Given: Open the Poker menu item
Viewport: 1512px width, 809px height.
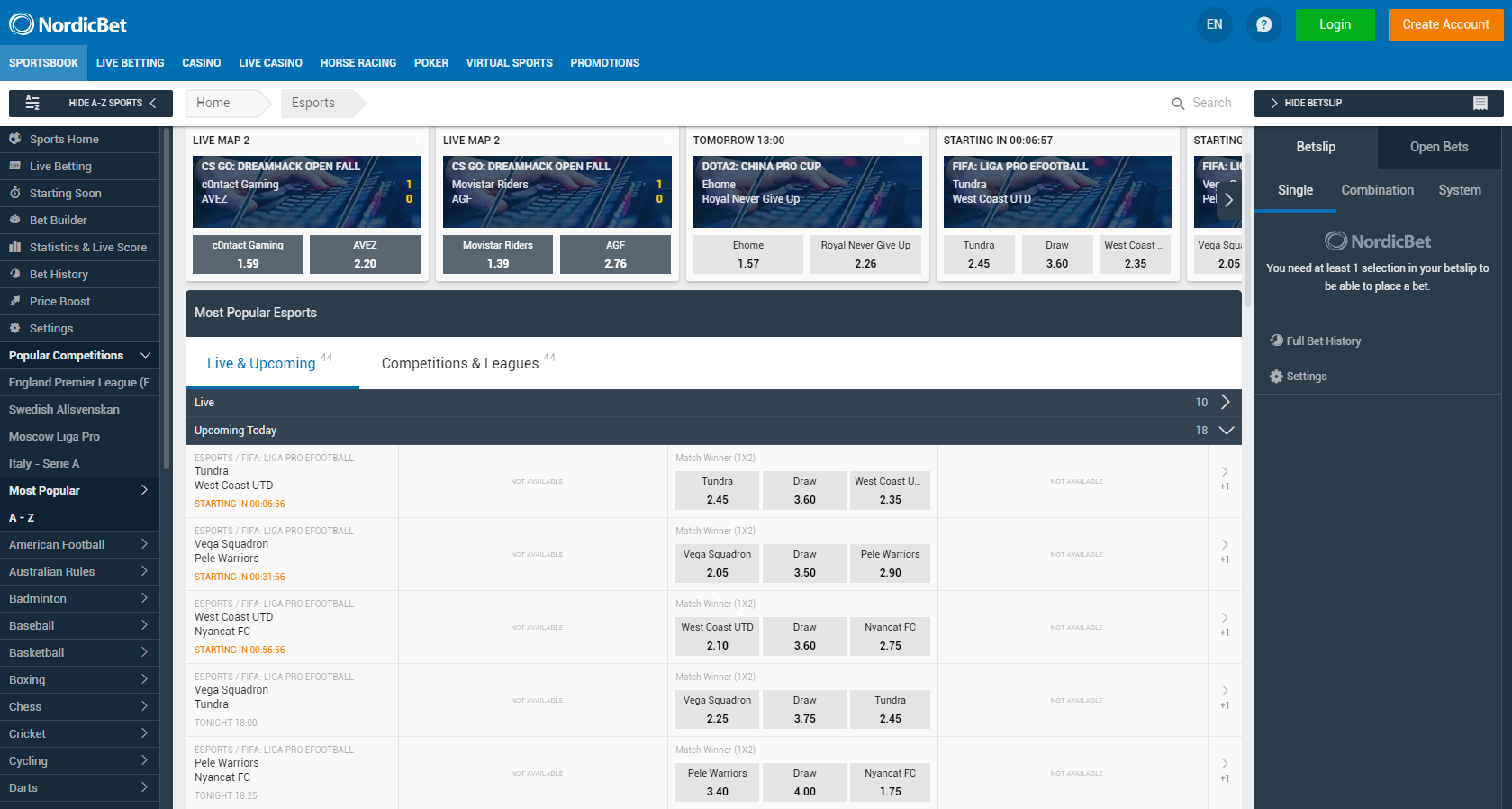Looking at the screenshot, I should 430,63.
